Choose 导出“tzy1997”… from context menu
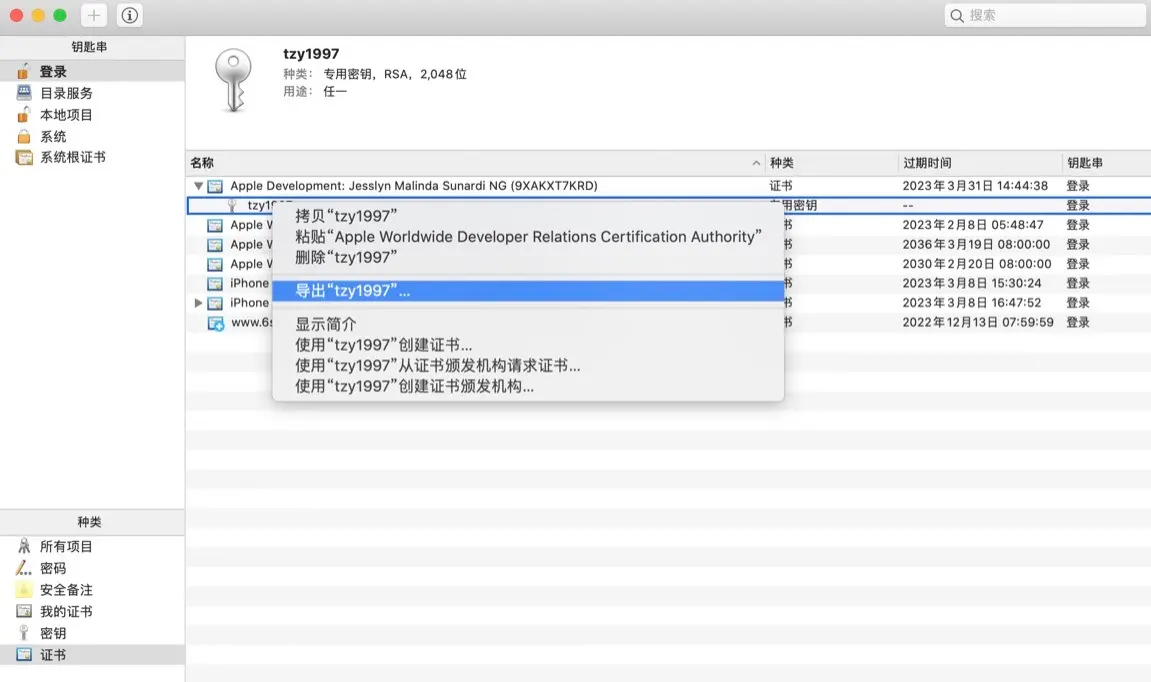 pos(528,291)
